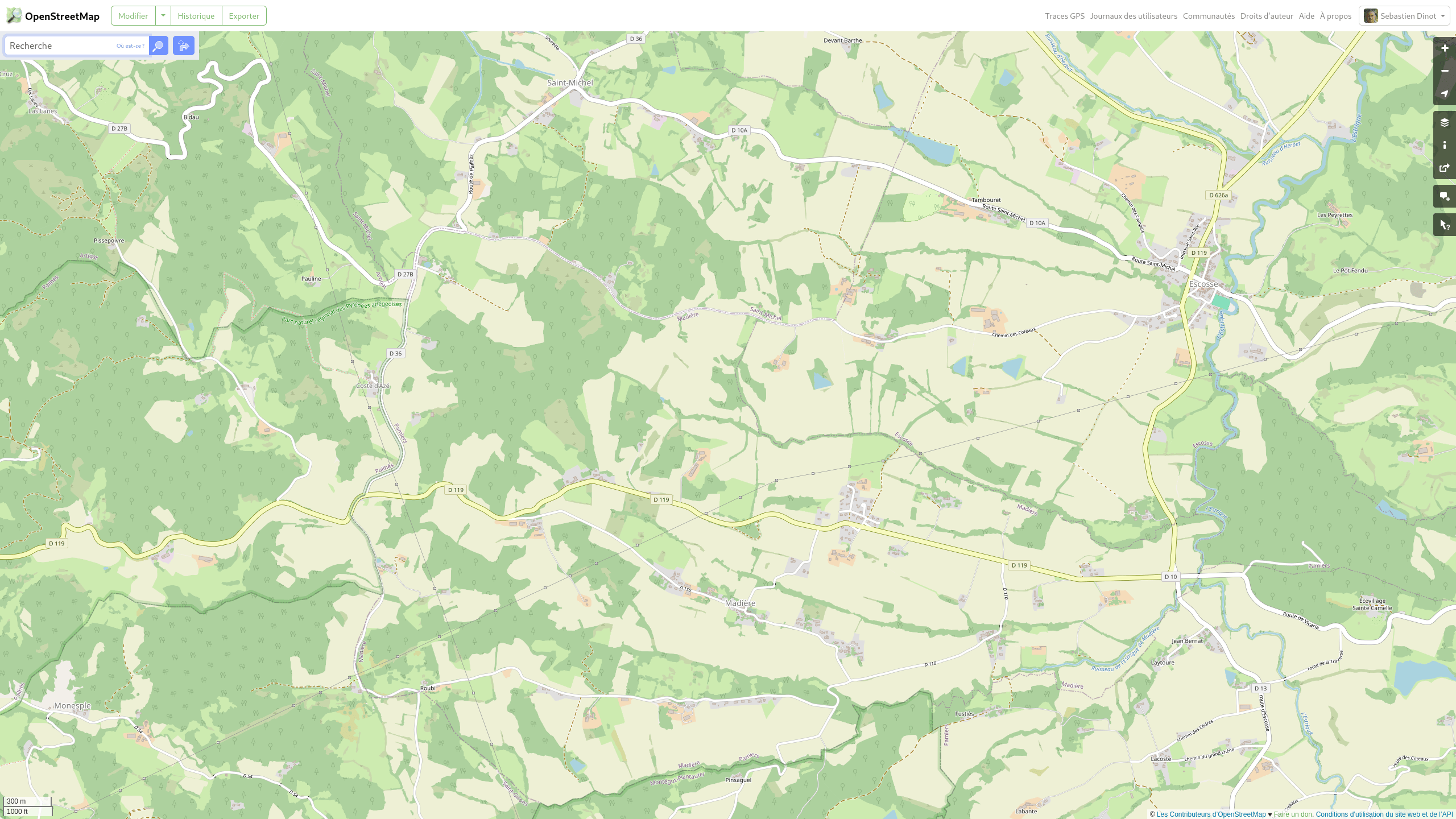The image size is (1456, 819).
Task: Zoom out of the map
Action: click(x=1445, y=71)
